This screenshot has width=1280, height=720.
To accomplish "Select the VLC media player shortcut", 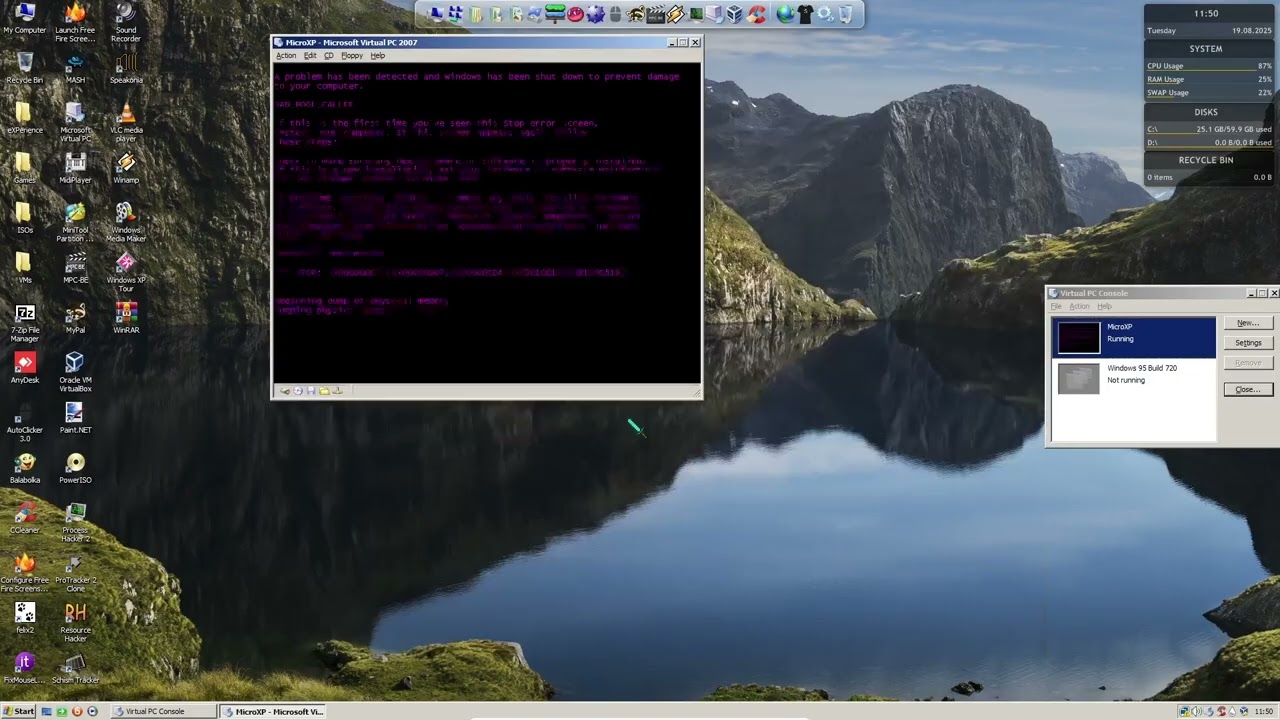I will pos(125,122).
